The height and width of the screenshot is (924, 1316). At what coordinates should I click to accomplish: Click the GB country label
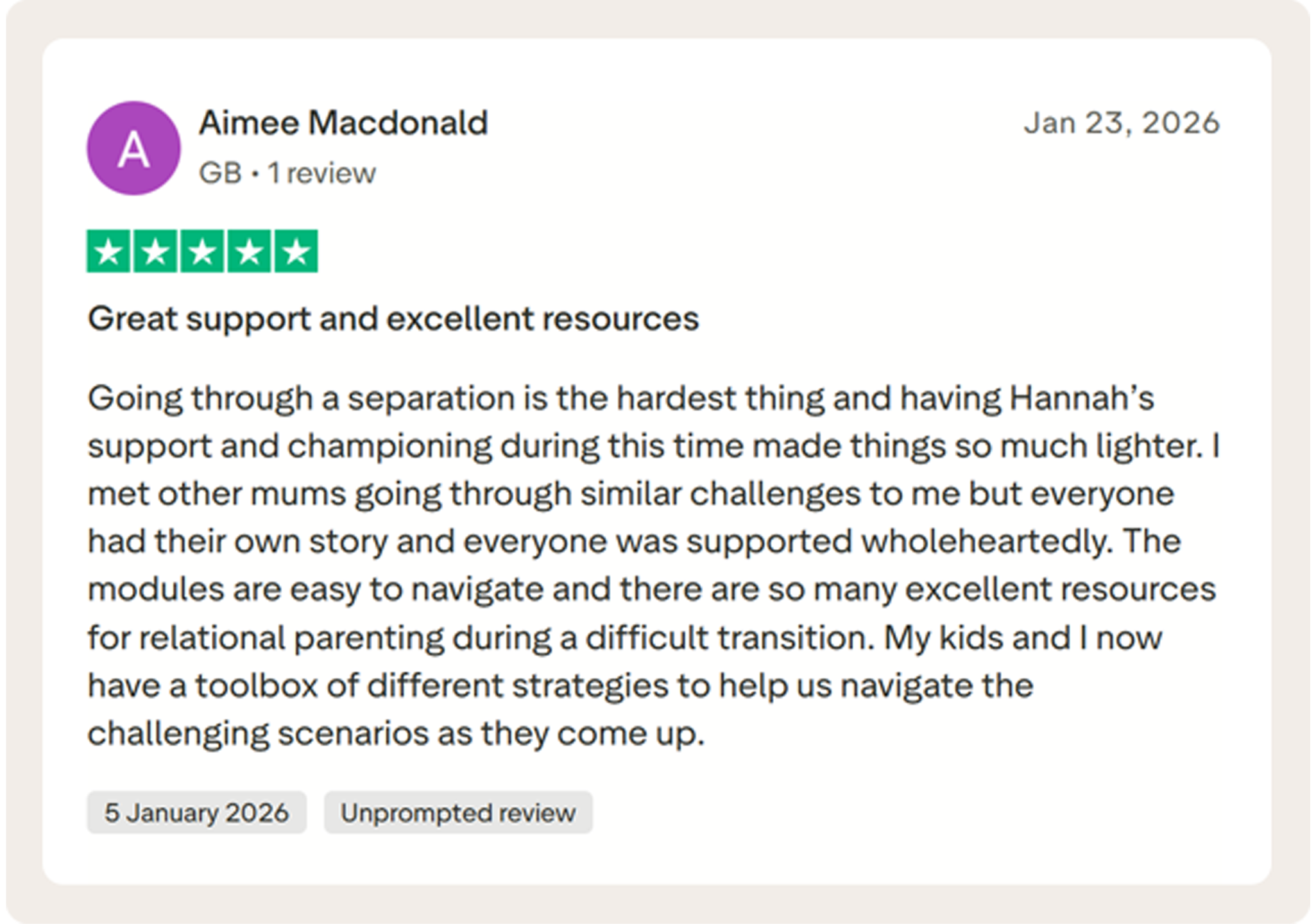click(x=220, y=173)
